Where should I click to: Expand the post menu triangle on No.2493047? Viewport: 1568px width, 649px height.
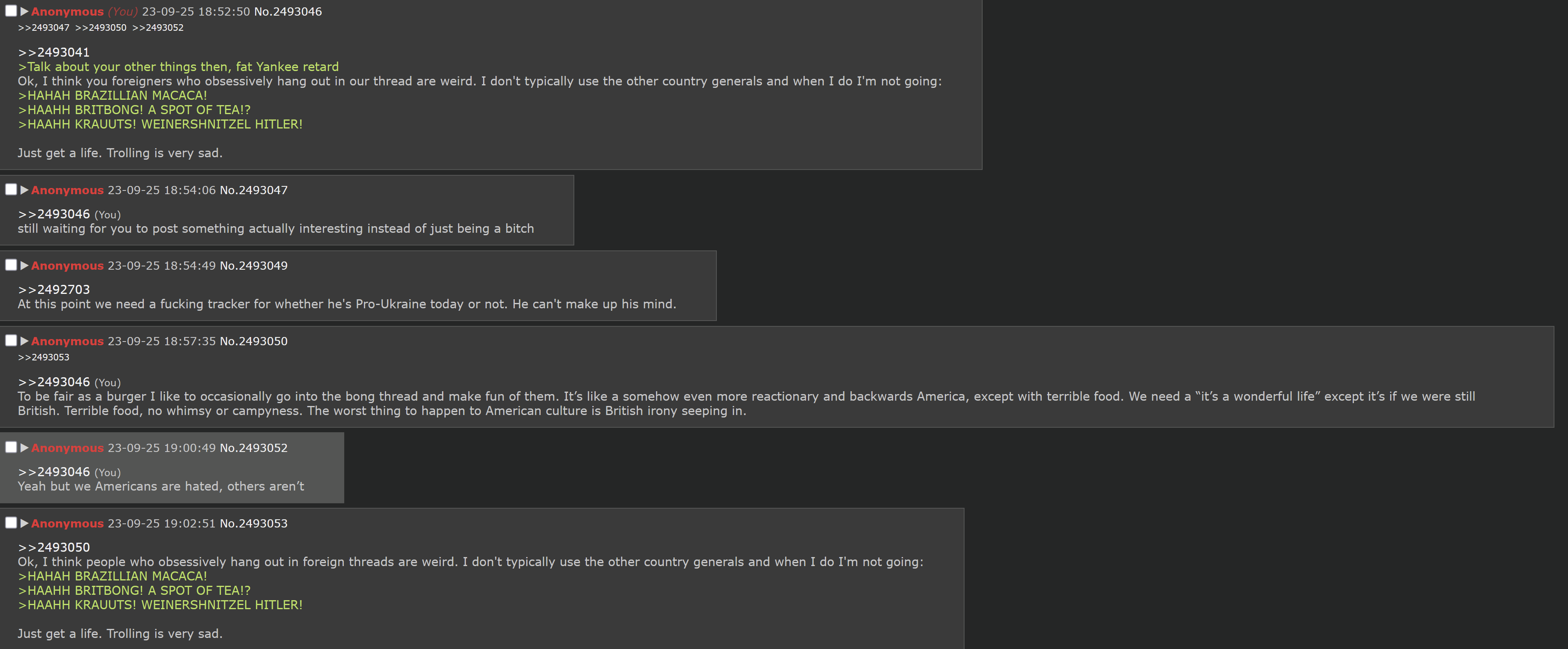24,190
